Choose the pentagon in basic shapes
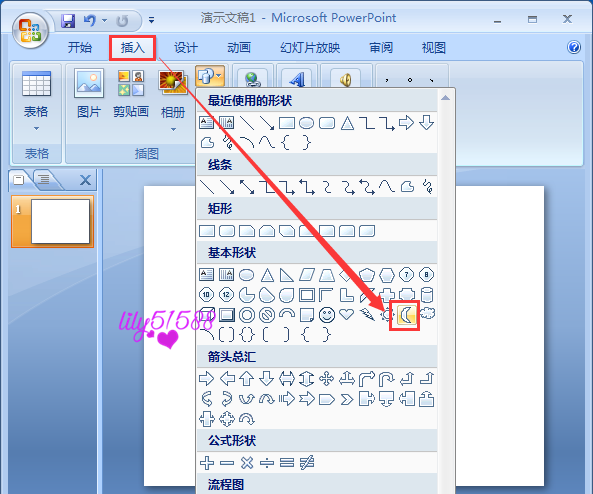Screen dimensions: 593x494 pos(367,275)
